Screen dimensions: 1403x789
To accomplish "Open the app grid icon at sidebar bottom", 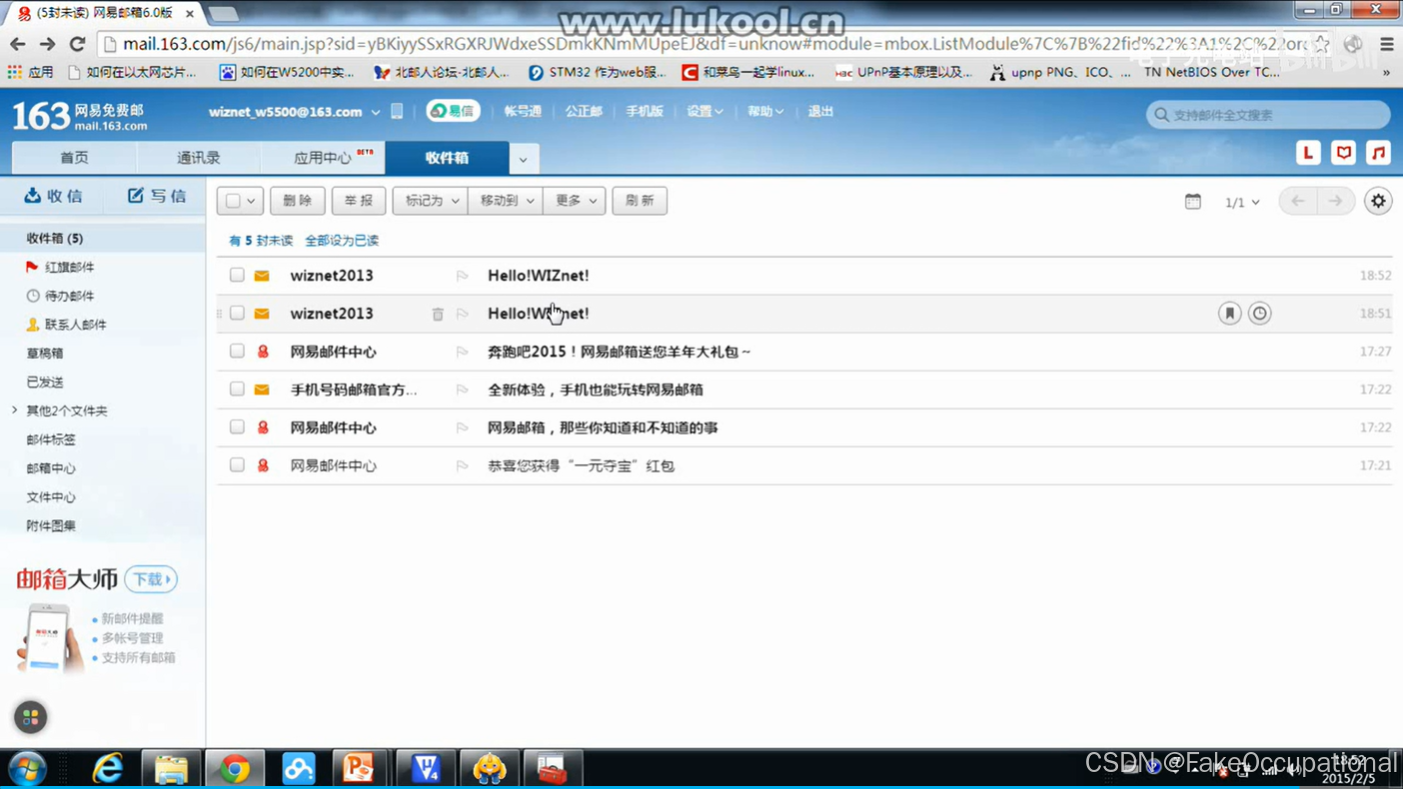I will point(30,716).
